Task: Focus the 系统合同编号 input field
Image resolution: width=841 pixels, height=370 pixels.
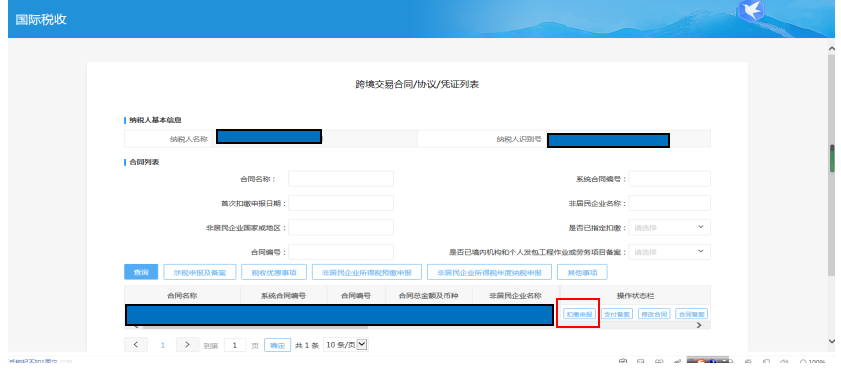Action: tap(669, 179)
